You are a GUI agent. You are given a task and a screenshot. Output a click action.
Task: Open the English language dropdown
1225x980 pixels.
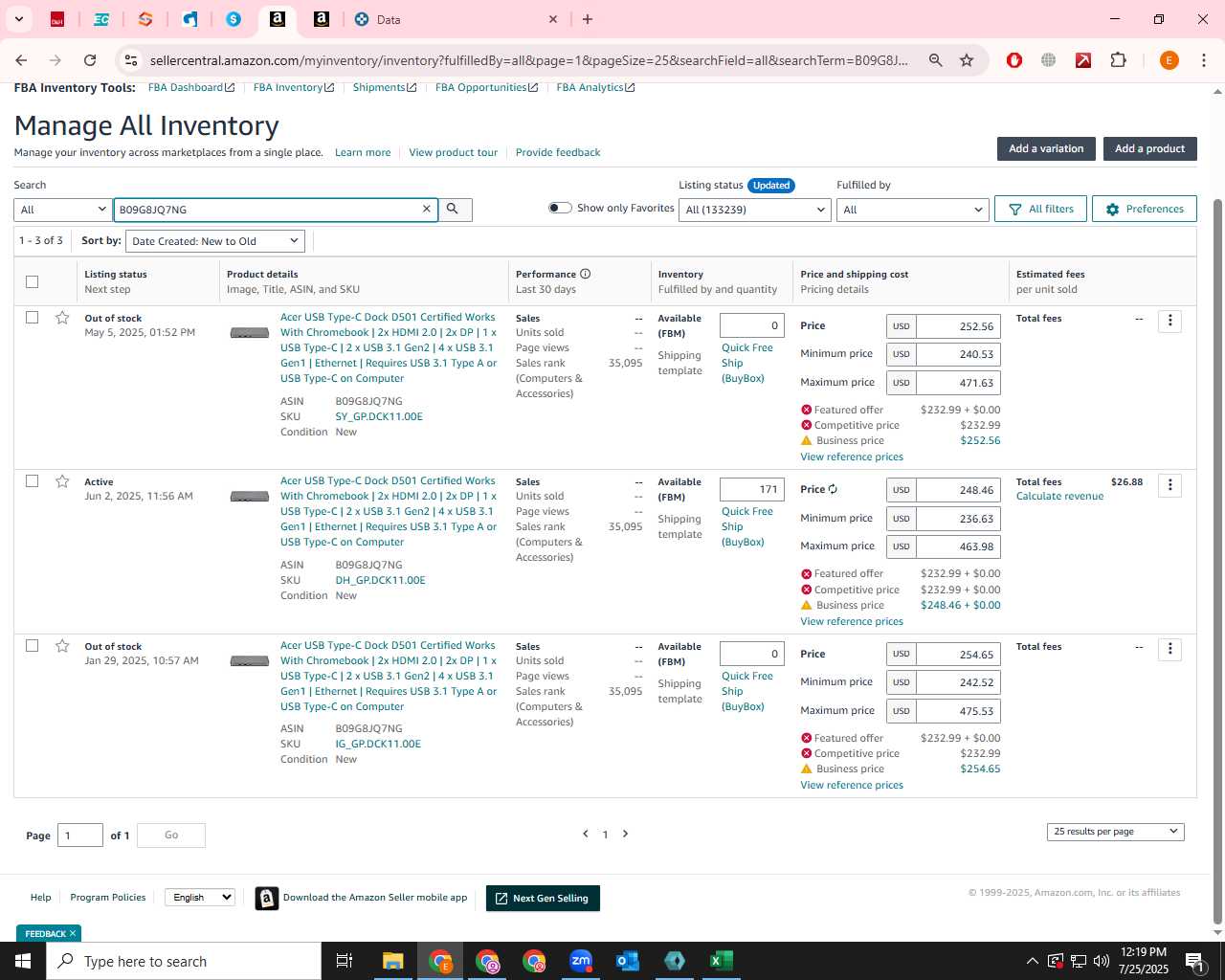199,898
